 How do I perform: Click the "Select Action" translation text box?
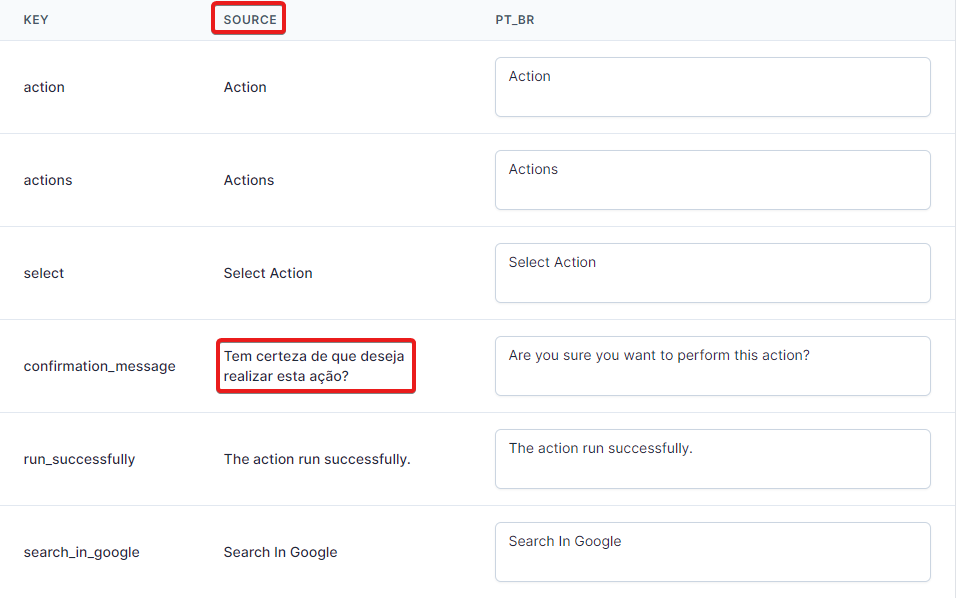tap(712, 273)
